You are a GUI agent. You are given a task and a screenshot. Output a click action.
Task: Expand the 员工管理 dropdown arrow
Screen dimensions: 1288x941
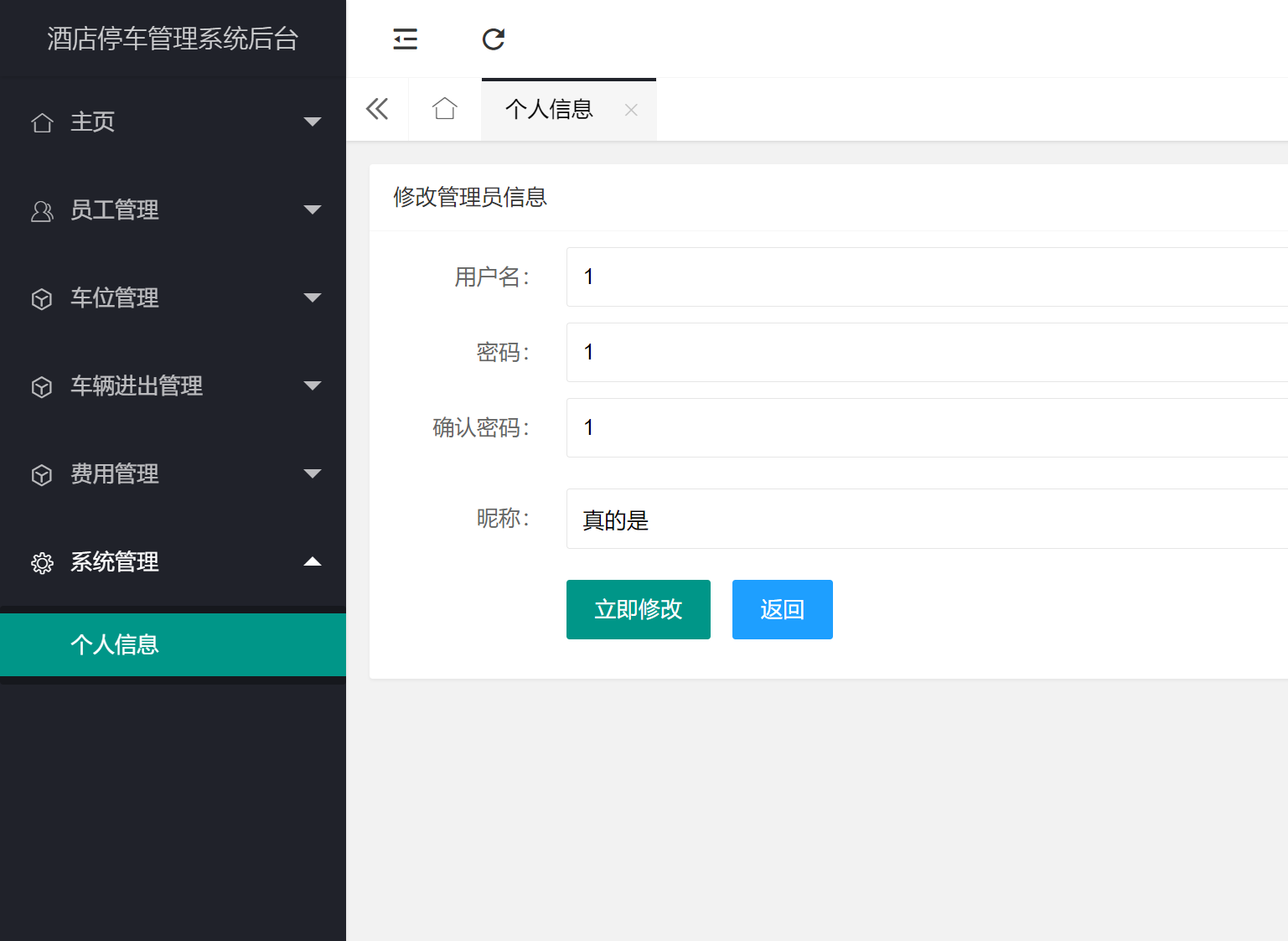click(313, 210)
